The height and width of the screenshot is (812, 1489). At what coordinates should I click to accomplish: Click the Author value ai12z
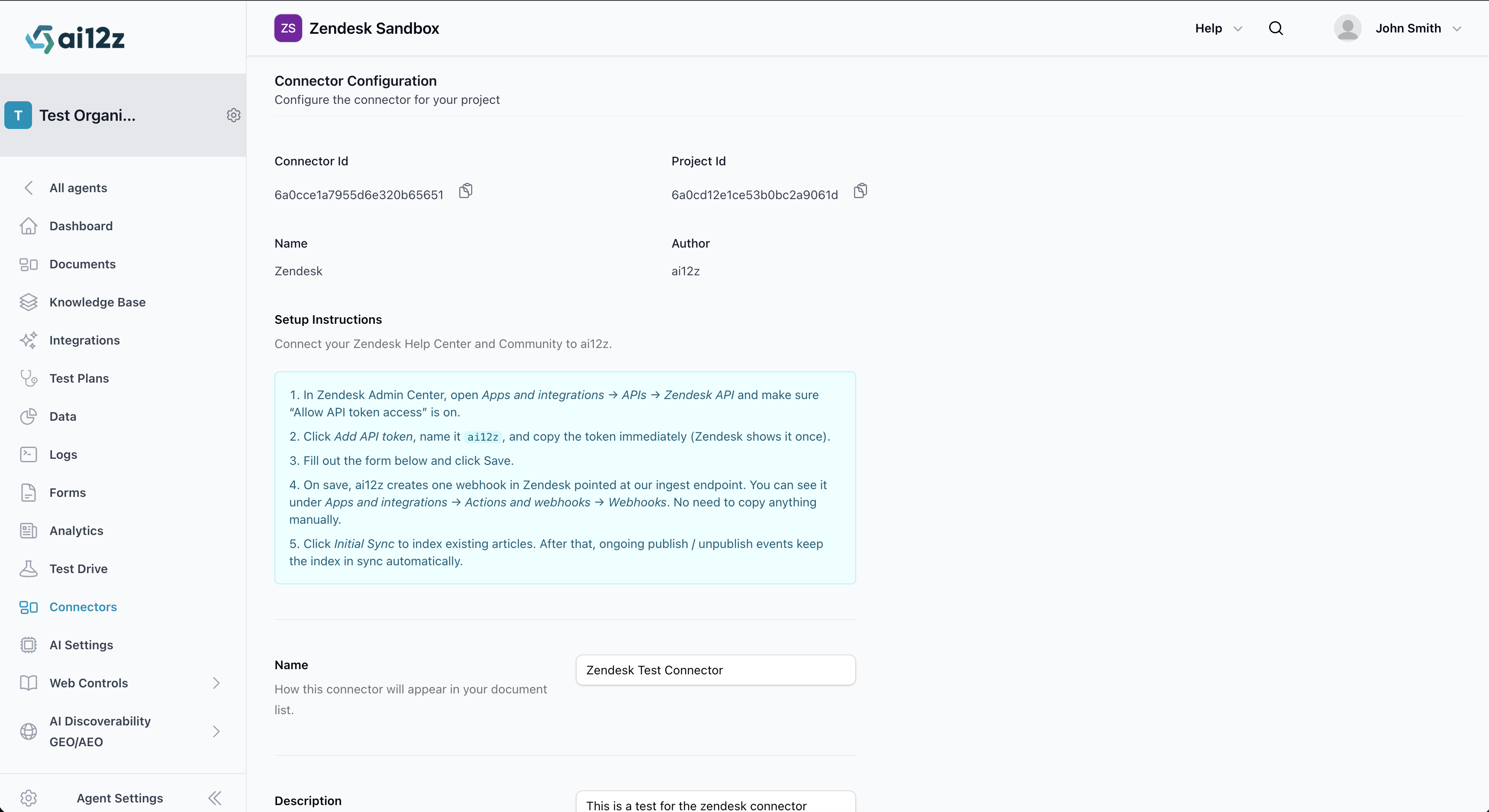(x=686, y=271)
